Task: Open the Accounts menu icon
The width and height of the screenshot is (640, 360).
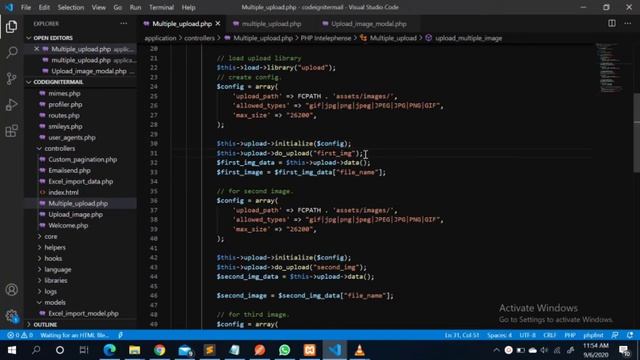Action: [x=11, y=290]
